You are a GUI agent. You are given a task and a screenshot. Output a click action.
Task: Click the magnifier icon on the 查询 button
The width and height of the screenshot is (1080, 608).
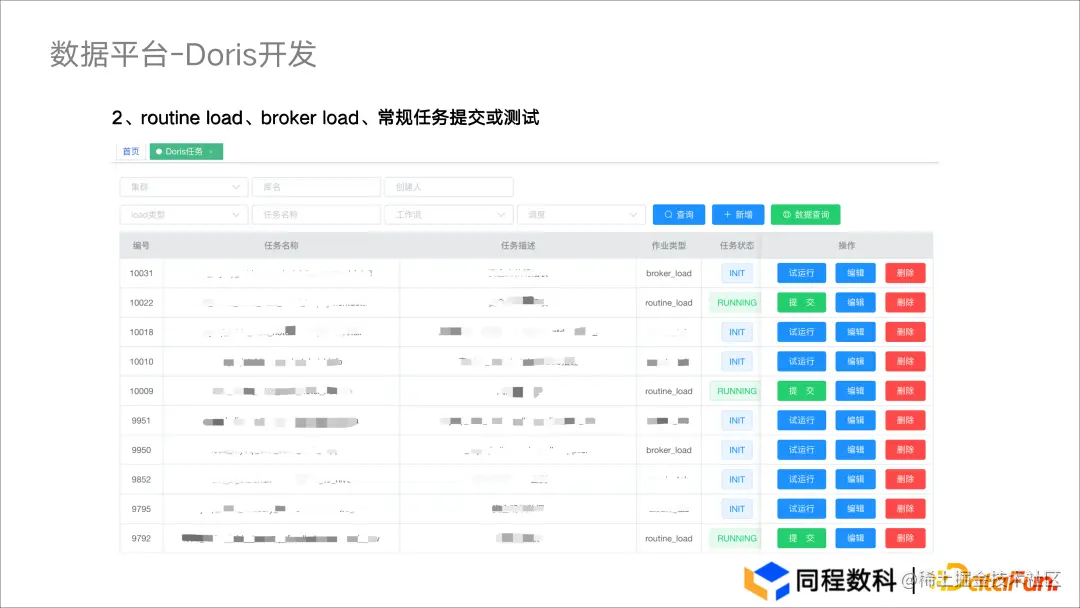point(667,213)
